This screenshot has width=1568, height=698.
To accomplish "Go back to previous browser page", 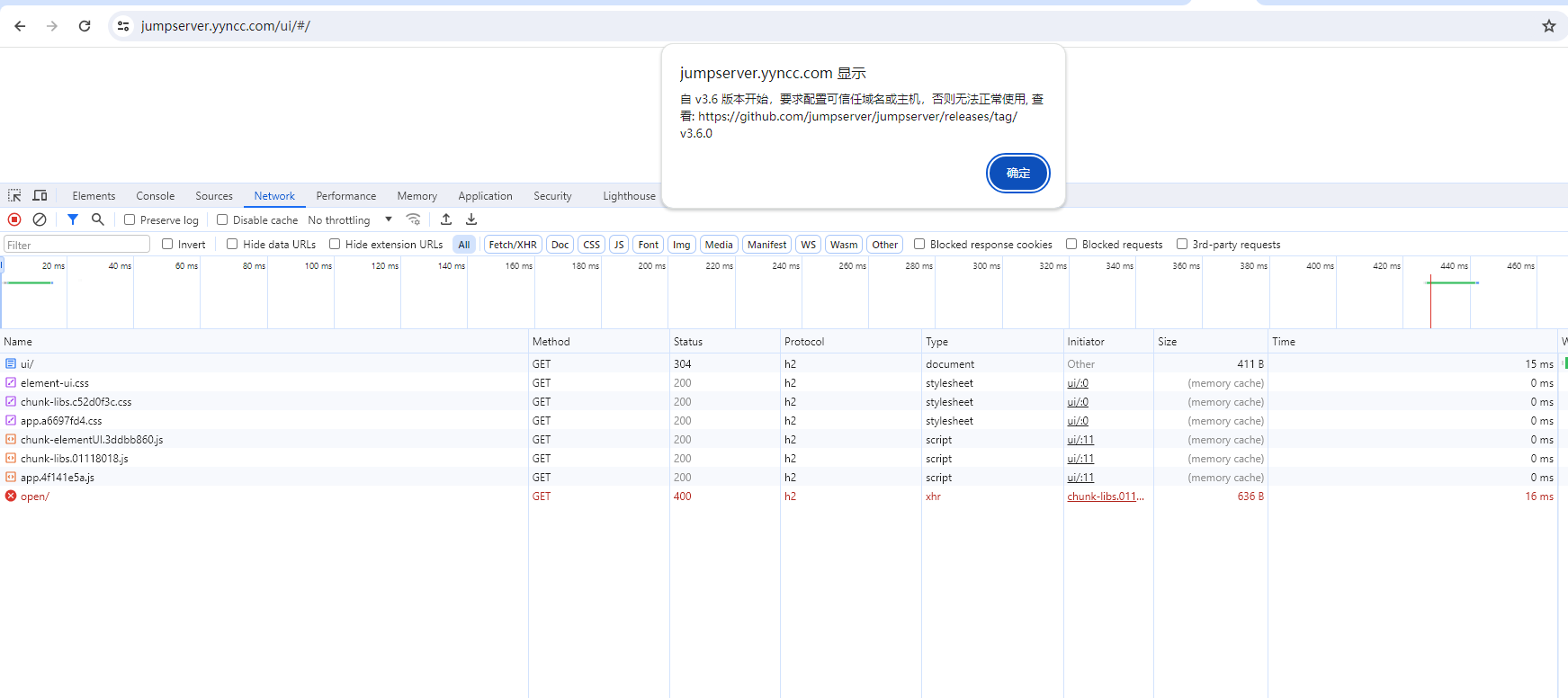I will tap(20, 26).
